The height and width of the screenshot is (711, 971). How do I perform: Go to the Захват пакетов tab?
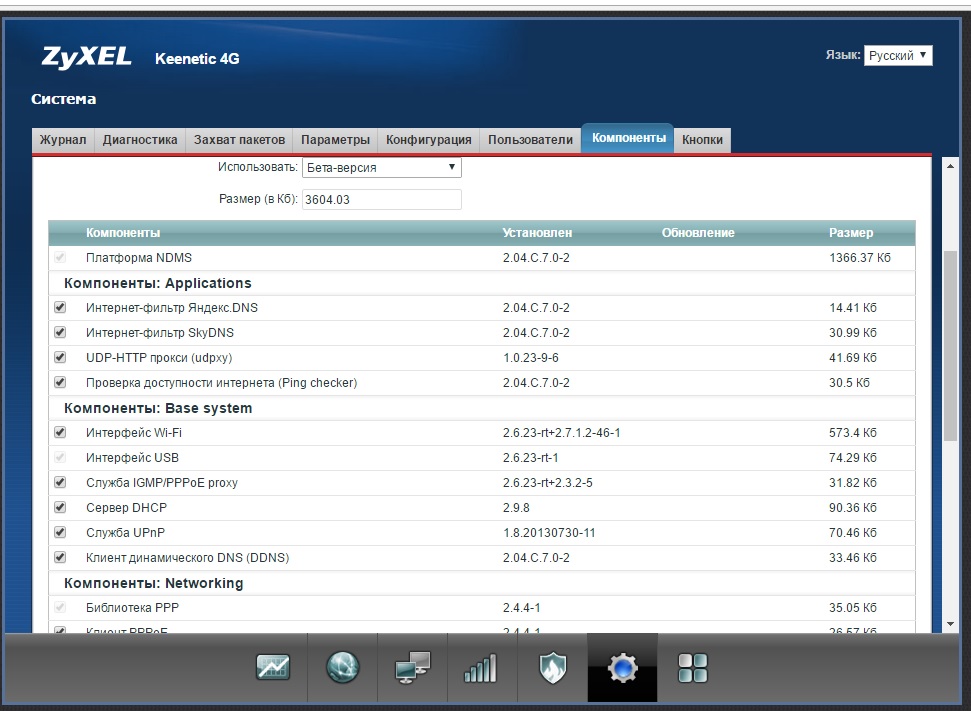[x=239, y=140]
